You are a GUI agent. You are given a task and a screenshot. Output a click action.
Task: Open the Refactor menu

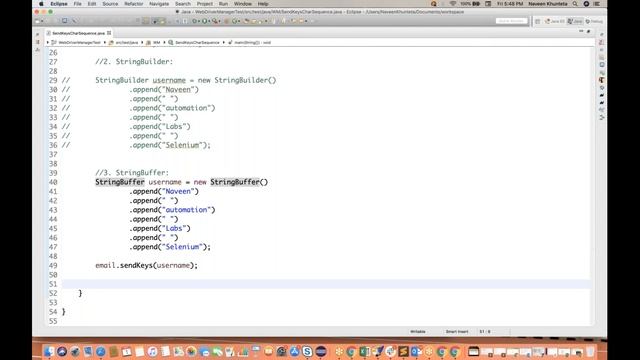(133, 4)
